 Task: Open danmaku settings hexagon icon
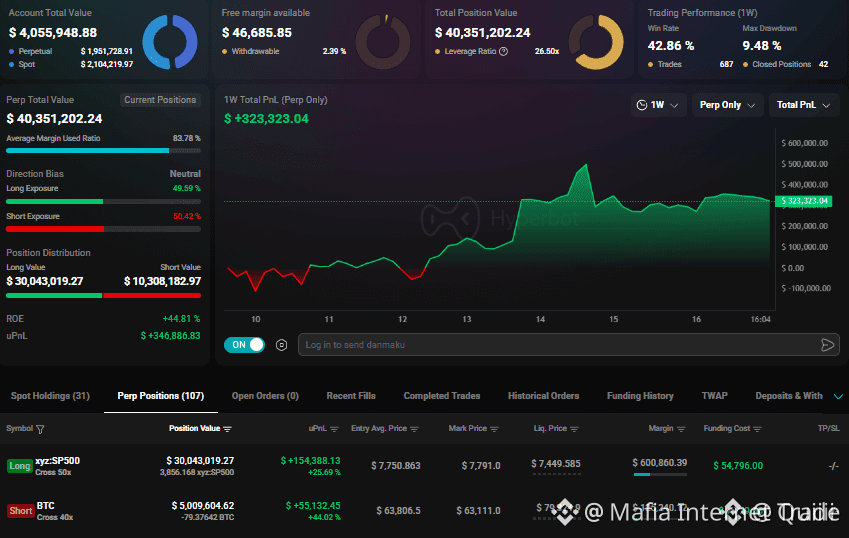click(282, 345)
